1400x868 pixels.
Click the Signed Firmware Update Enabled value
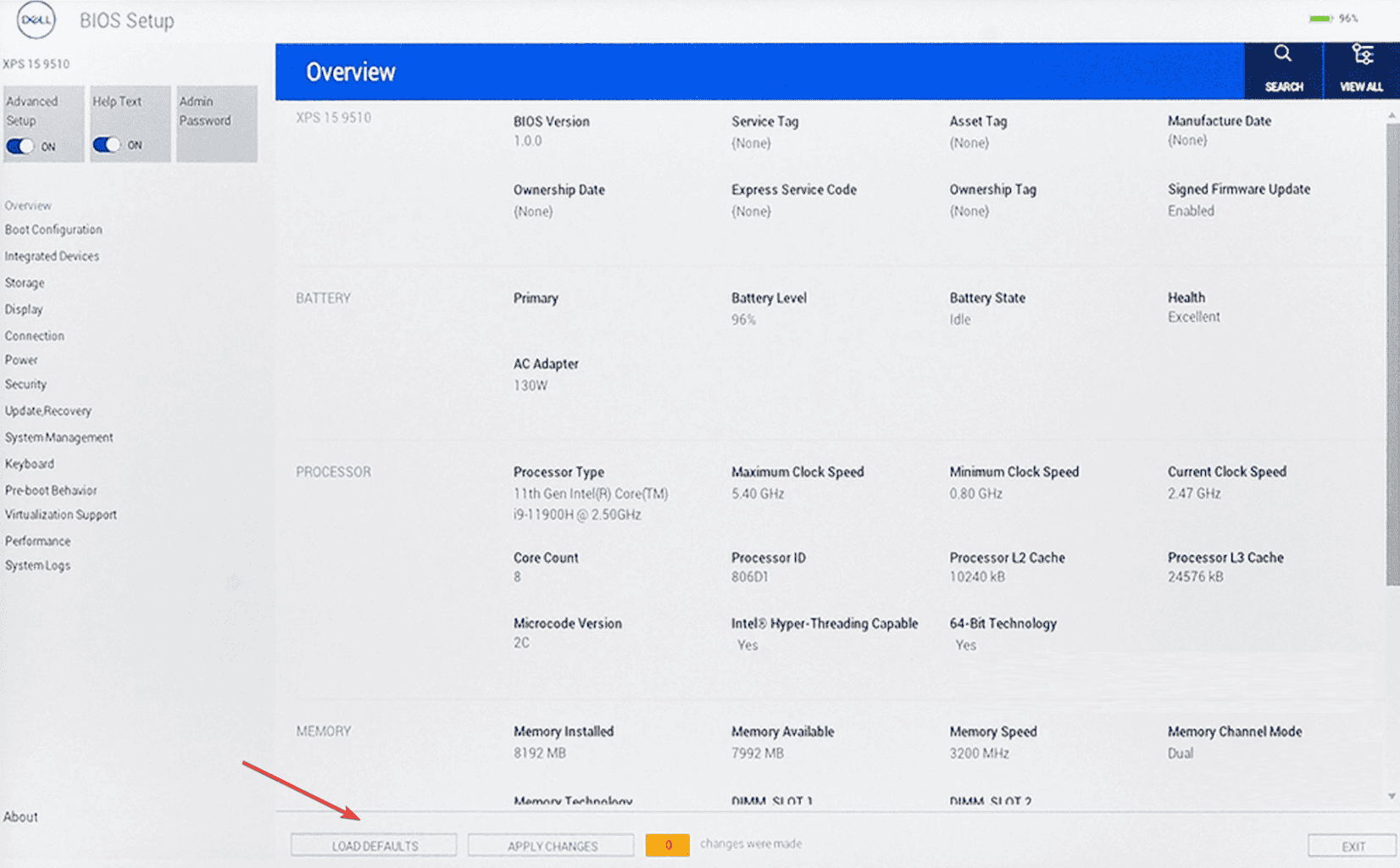click(x=1191, y=211)
